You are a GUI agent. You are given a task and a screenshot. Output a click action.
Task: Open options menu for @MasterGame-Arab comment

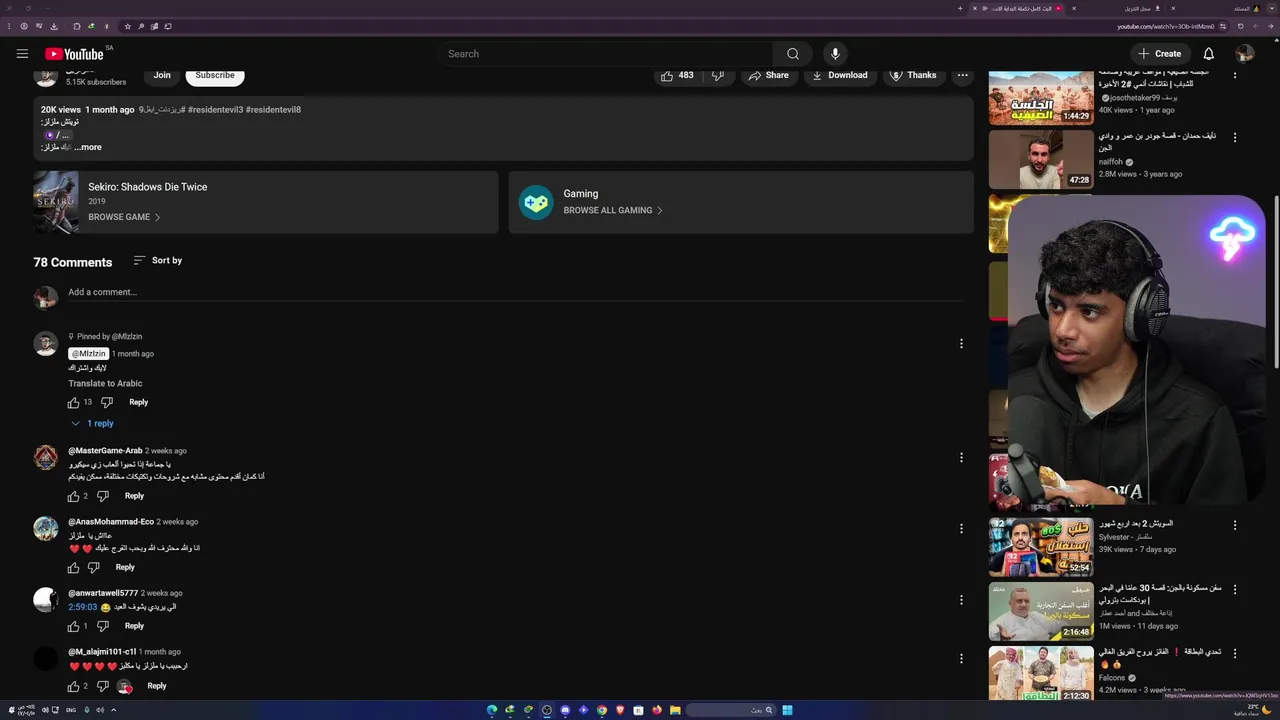click(x=961, y=457)
